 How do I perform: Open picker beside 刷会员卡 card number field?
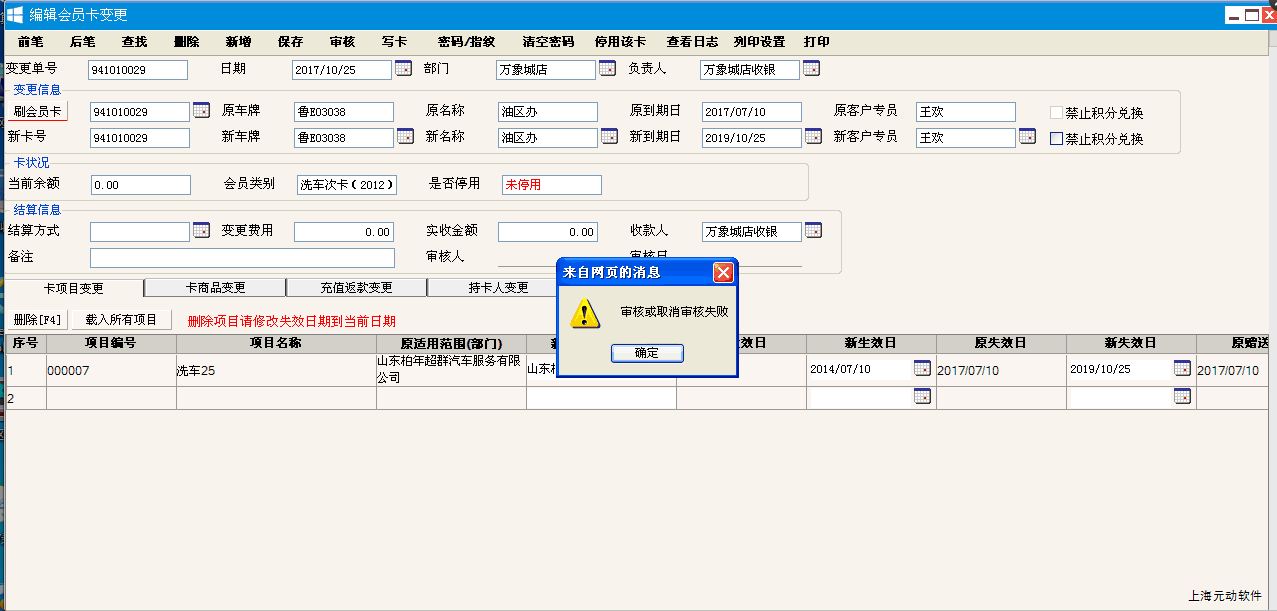pyautogui.click(x=201, y=111)
